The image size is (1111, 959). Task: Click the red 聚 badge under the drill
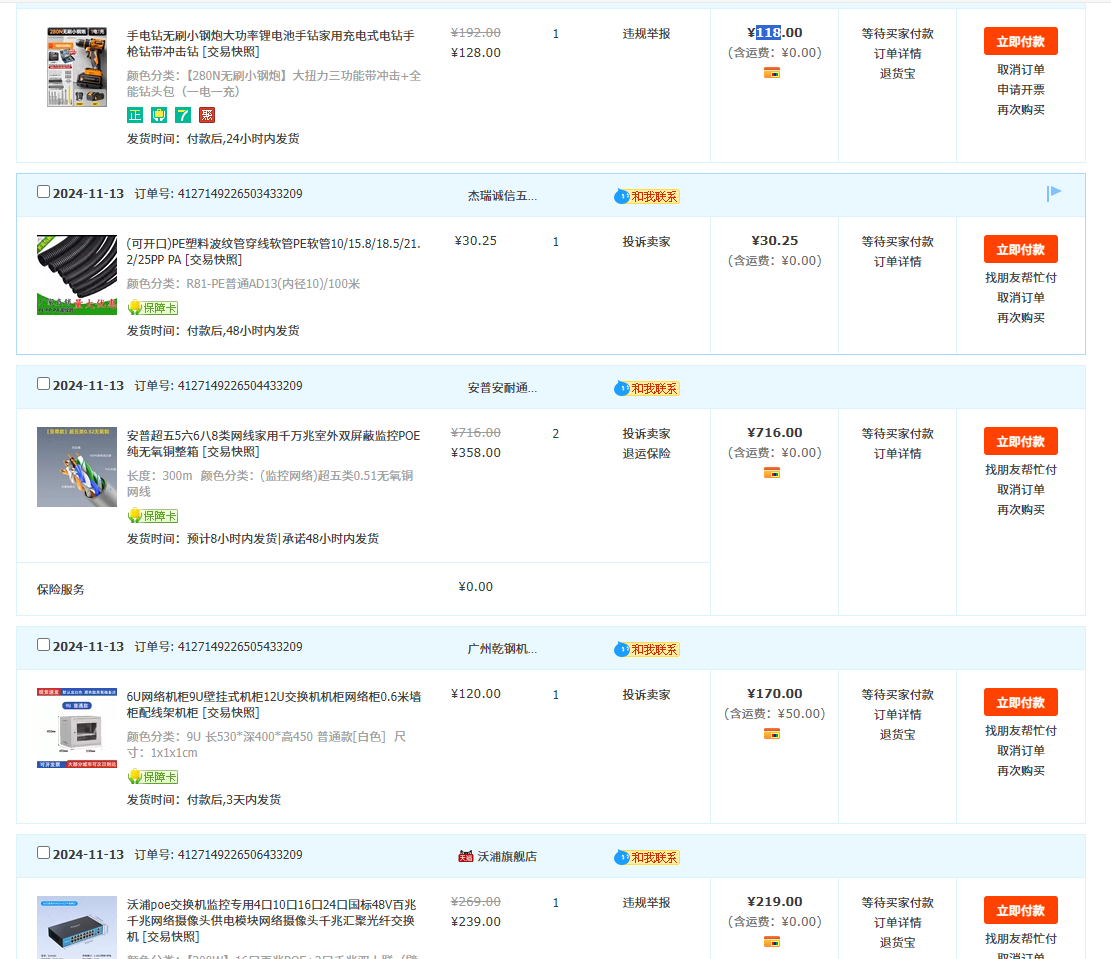click(x=207, y=115)
